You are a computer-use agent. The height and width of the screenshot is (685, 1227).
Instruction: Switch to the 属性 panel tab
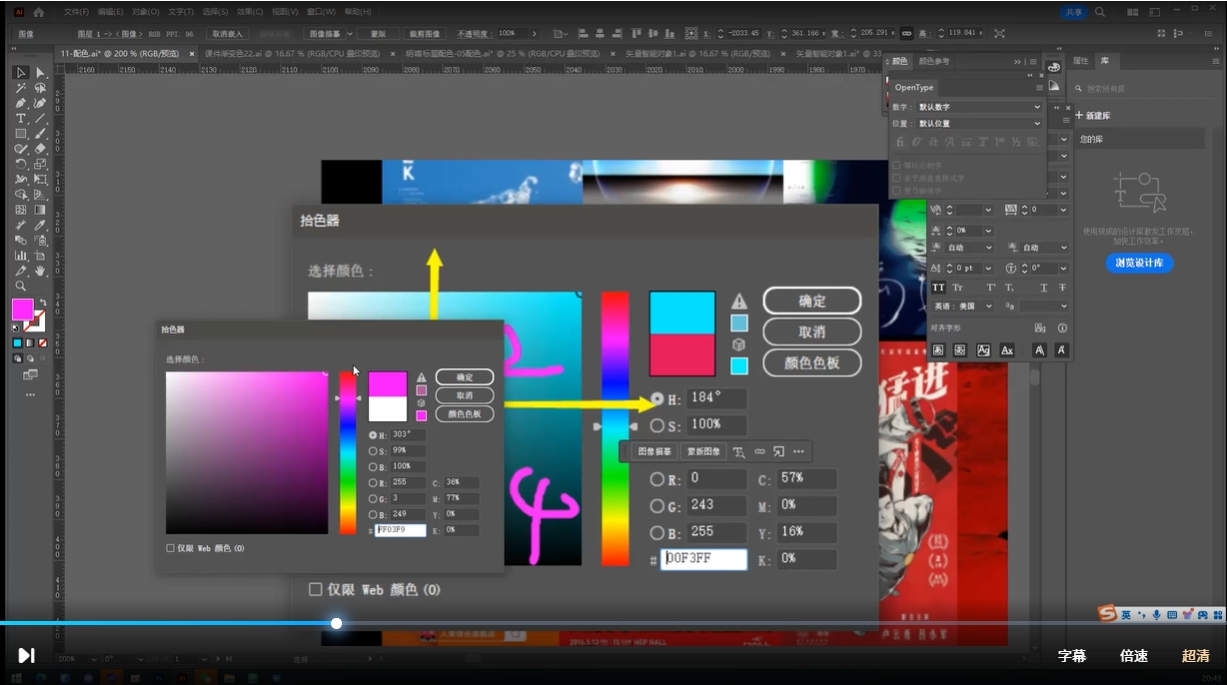(x=1080, y=61)
